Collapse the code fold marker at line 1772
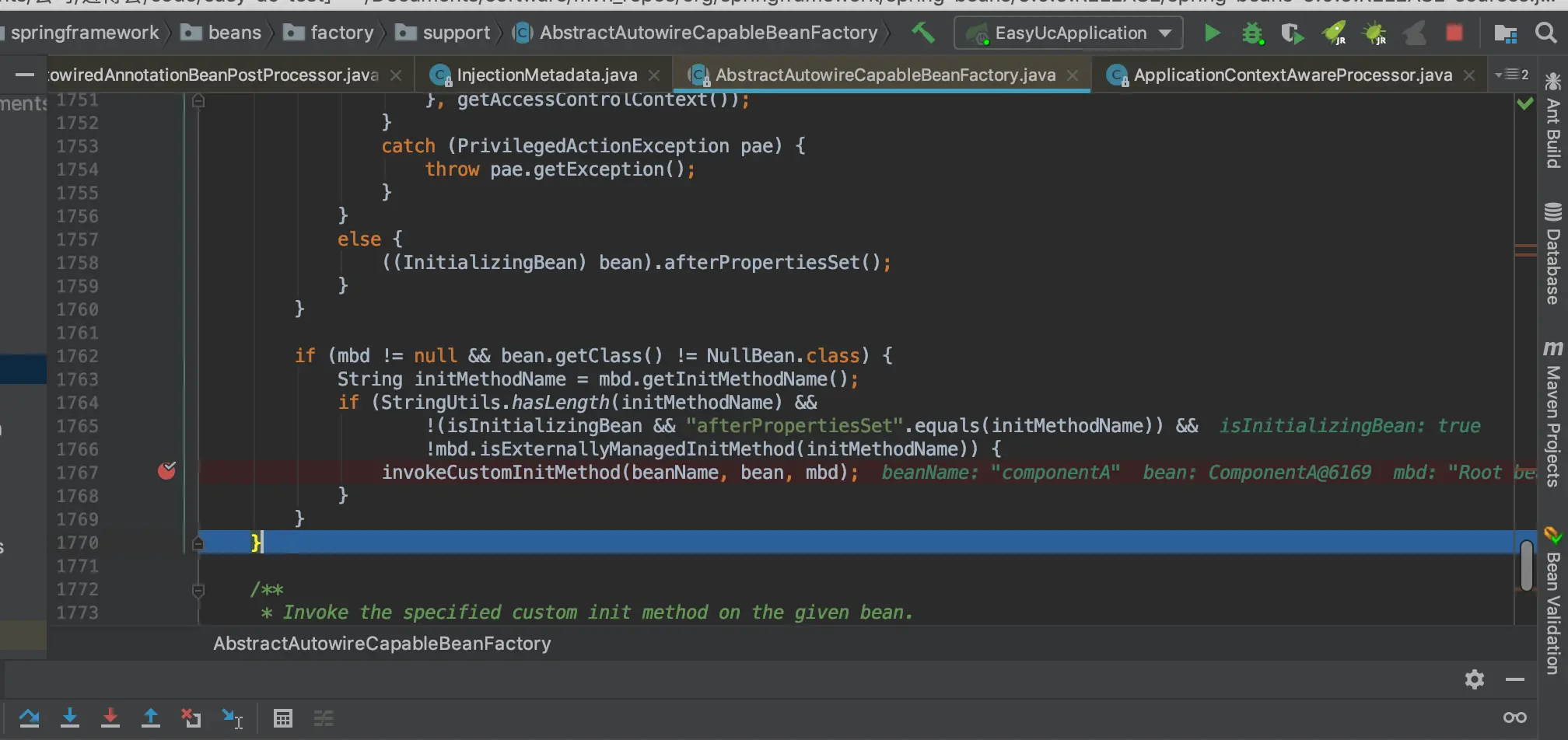The image size is (1568, 740). click(x=198, y=591)
